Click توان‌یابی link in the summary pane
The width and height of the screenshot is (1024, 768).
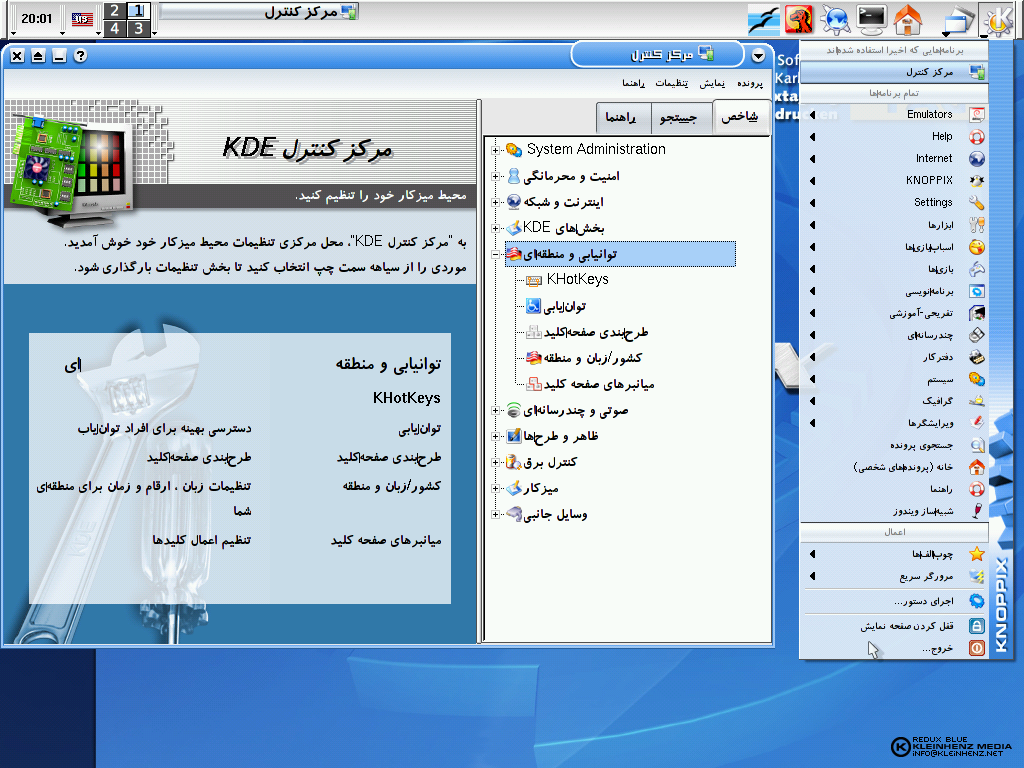[419, 429]
